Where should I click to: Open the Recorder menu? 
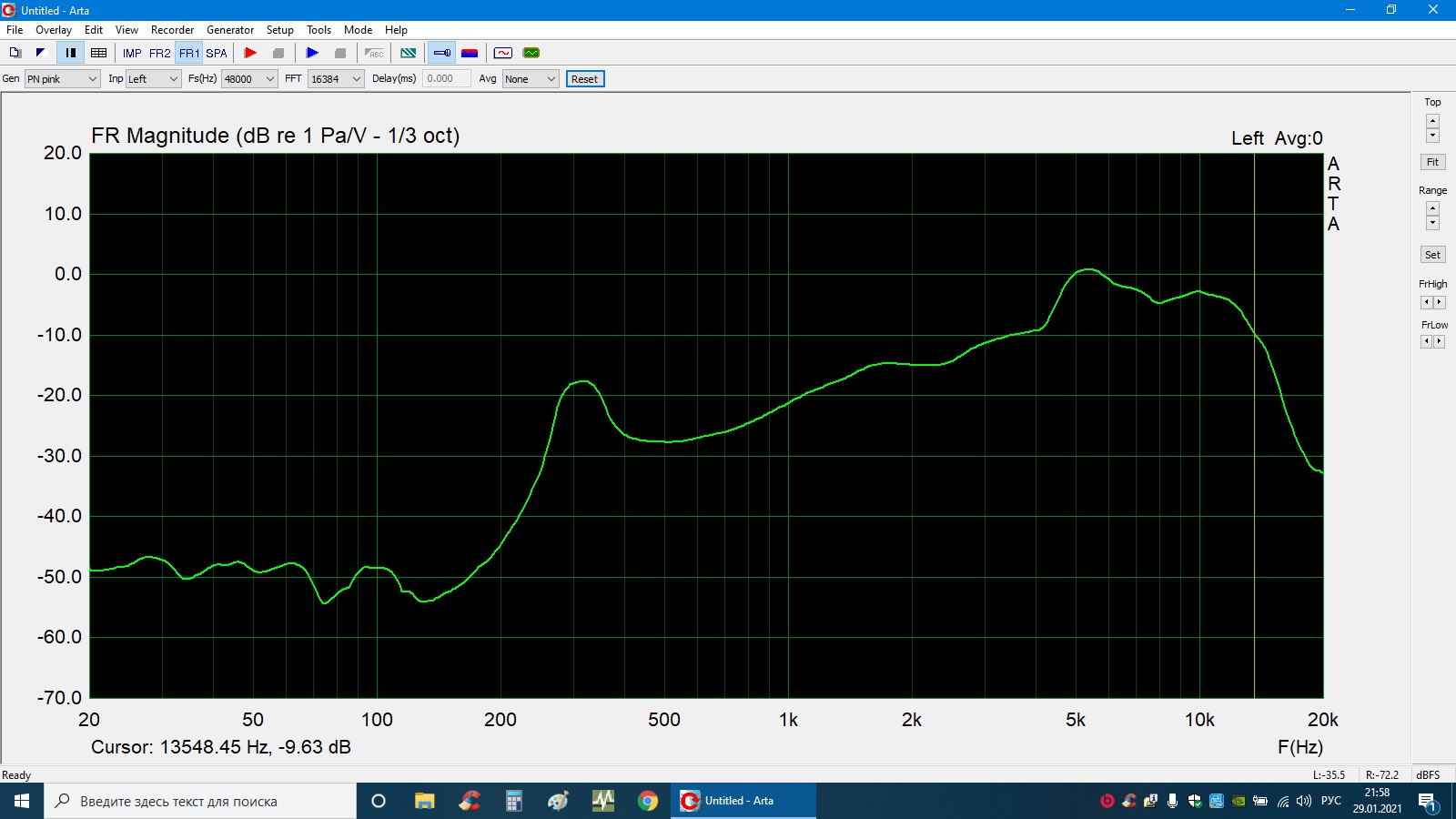coord(172,30)
